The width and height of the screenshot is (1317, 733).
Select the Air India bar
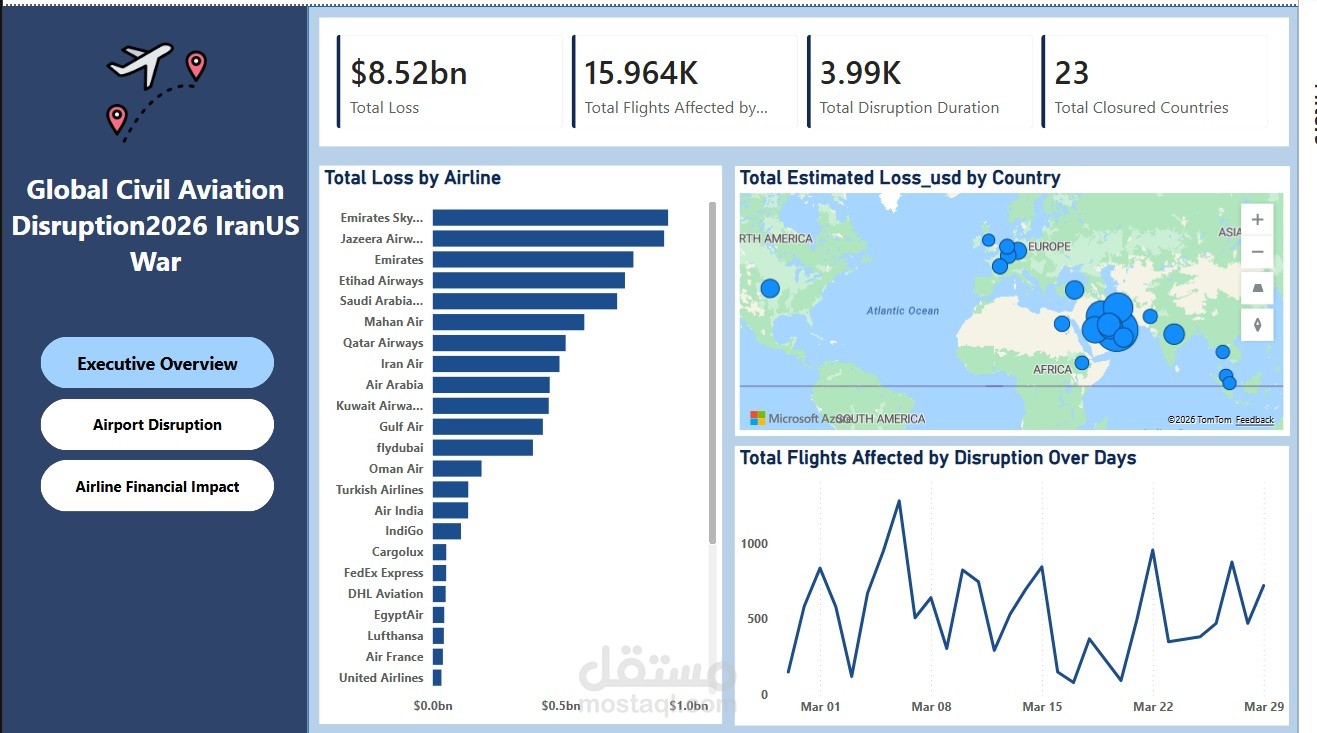coord(450,511)
